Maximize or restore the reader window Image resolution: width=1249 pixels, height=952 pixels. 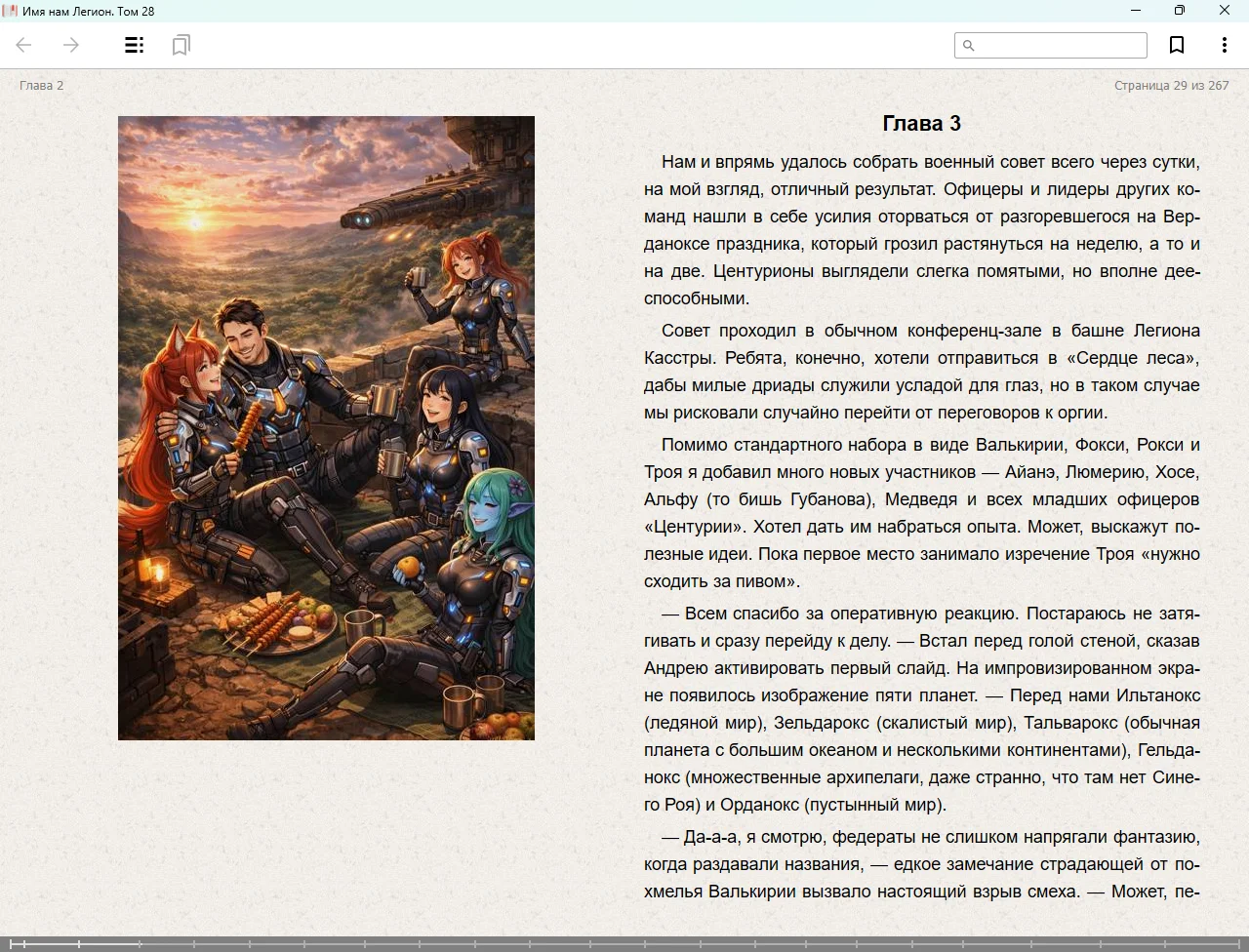coord(1180,11)
